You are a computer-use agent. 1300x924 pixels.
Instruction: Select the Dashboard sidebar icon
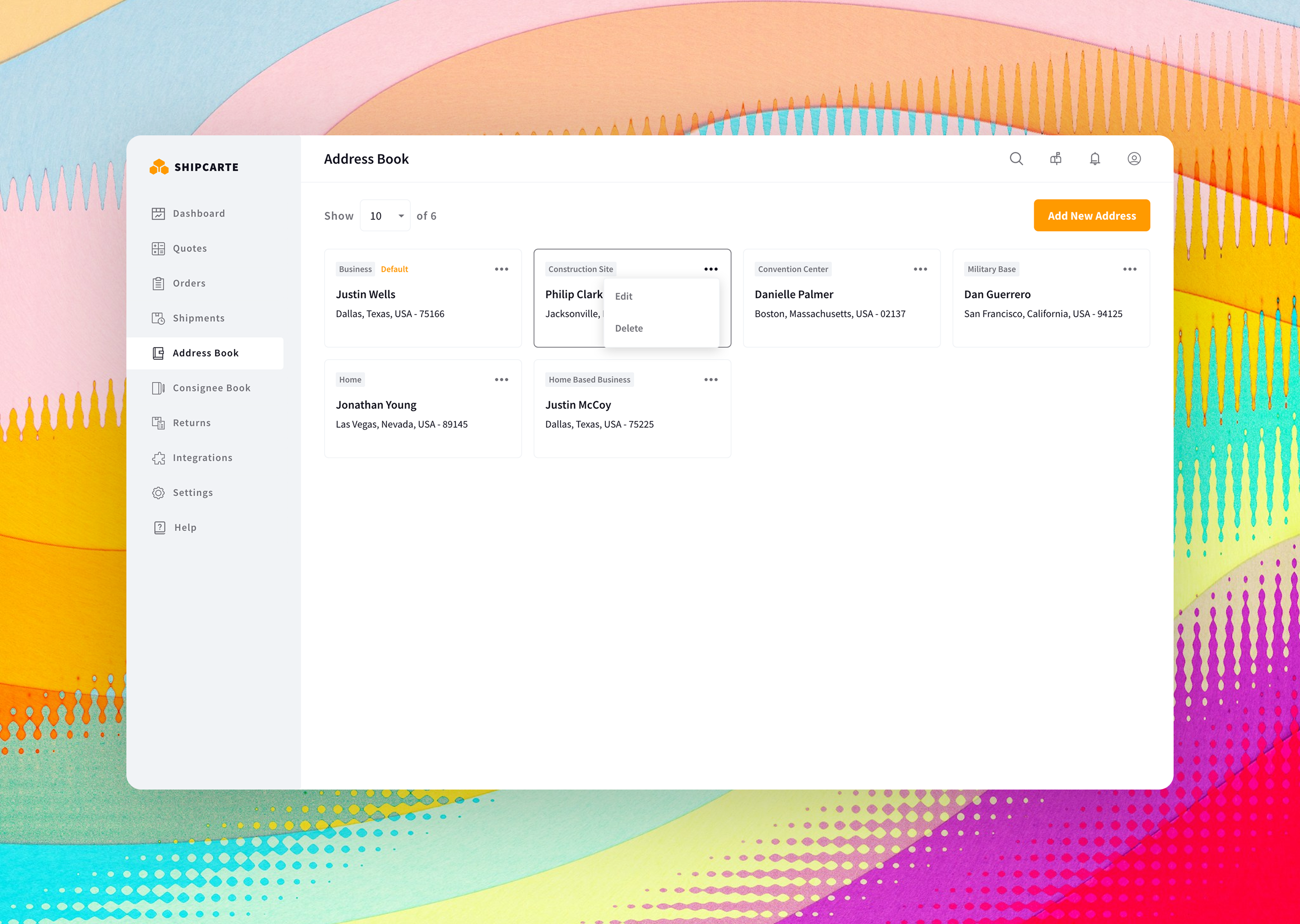pyautogui.click(x=159, y=213)
